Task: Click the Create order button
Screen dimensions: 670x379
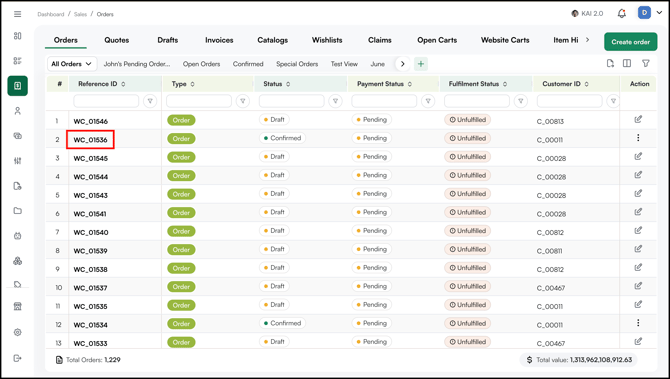Action: (x=631, y=42)
